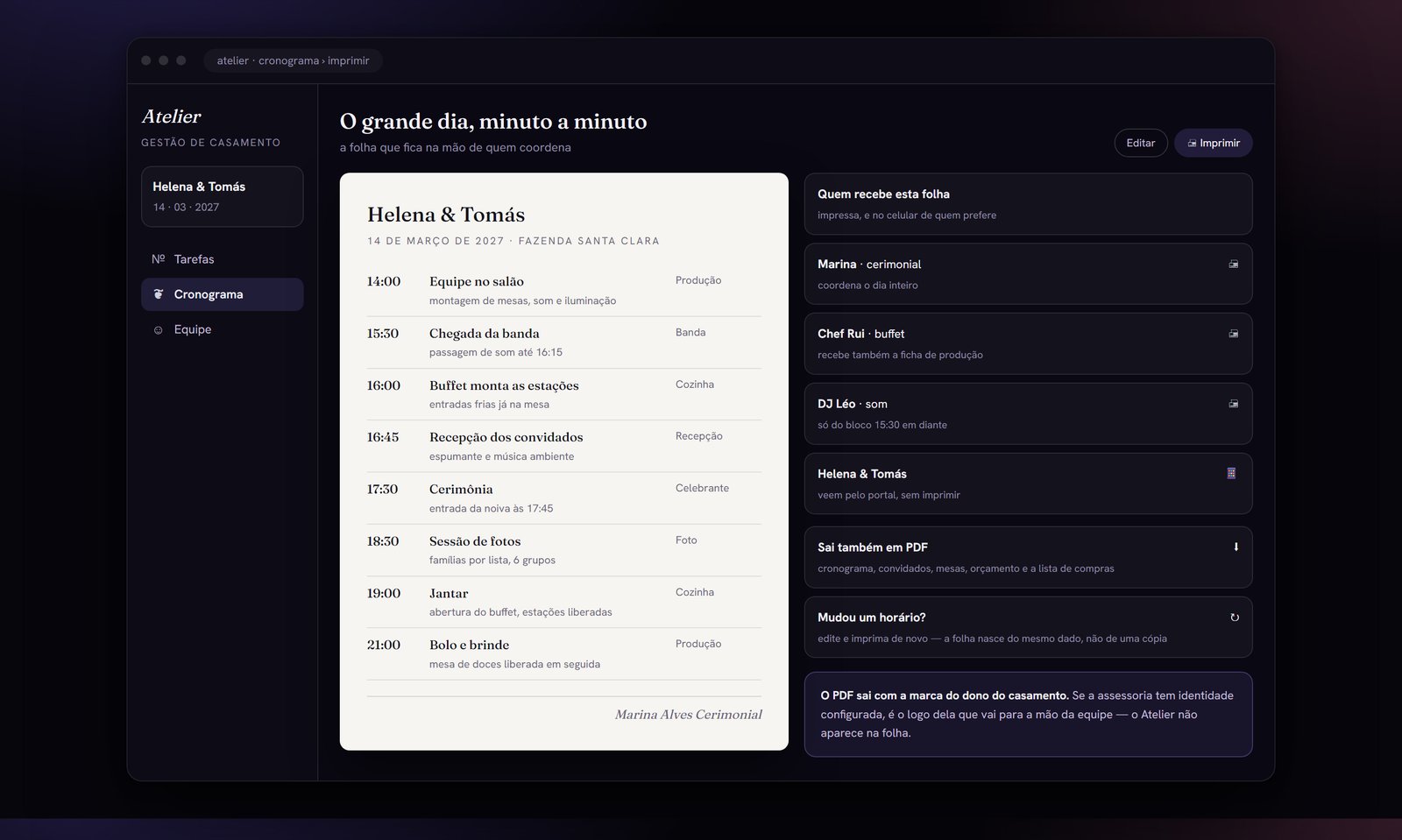1402x840 pixels.
Task: Click 'Marina Alves Cerimonial' signature
Action: (x=688, y=715)
